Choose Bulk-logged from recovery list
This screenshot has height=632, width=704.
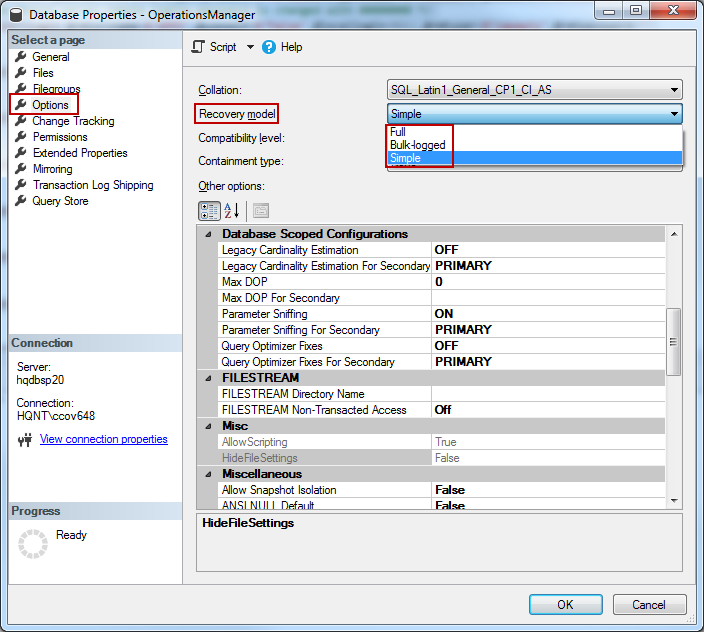417,145
